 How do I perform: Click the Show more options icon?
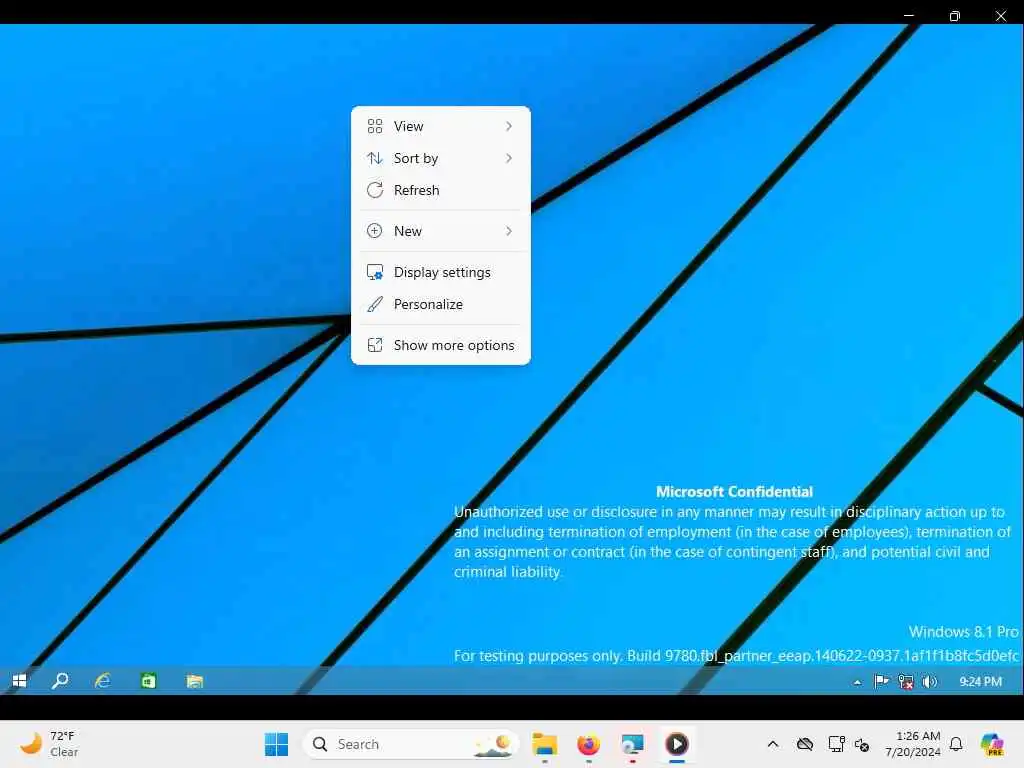pyautogui.click(x=375, y=345)
